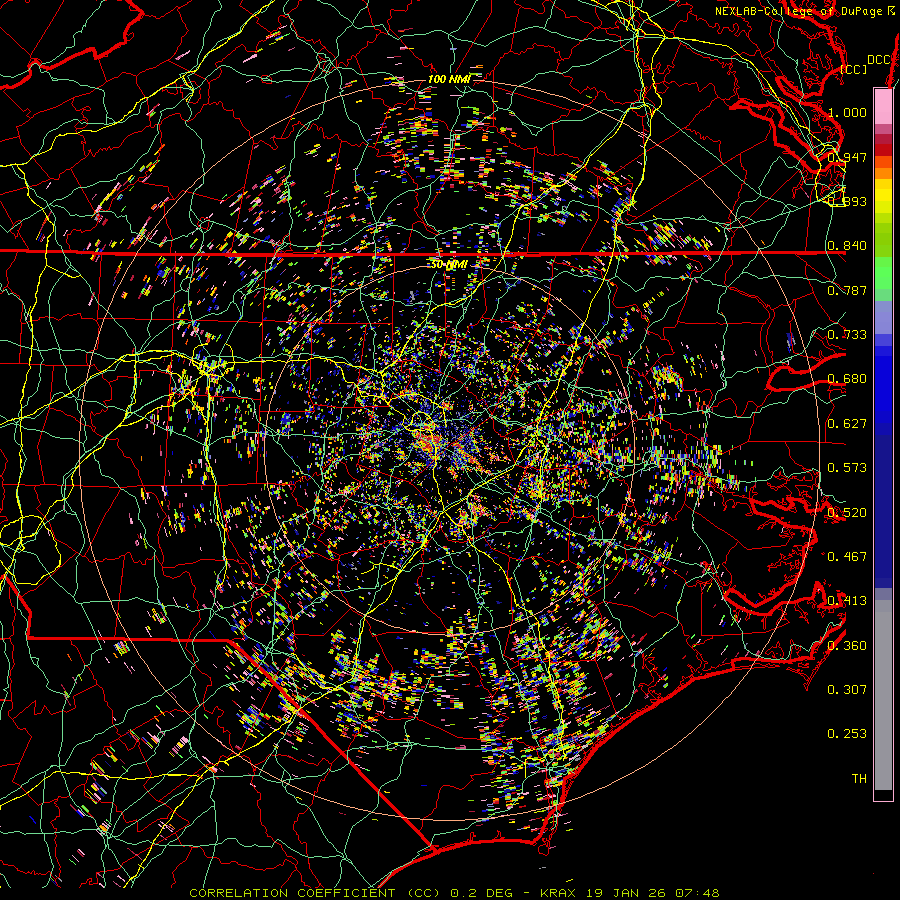Click the 0.840 scale value
Viewport: 900px width, 900px height.
(x=847, y=246)
